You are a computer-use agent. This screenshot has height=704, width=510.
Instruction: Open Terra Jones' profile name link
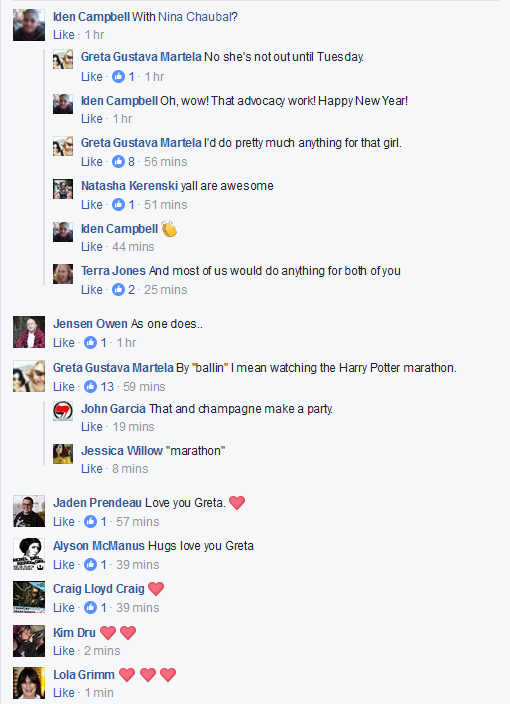pos(113,271)
